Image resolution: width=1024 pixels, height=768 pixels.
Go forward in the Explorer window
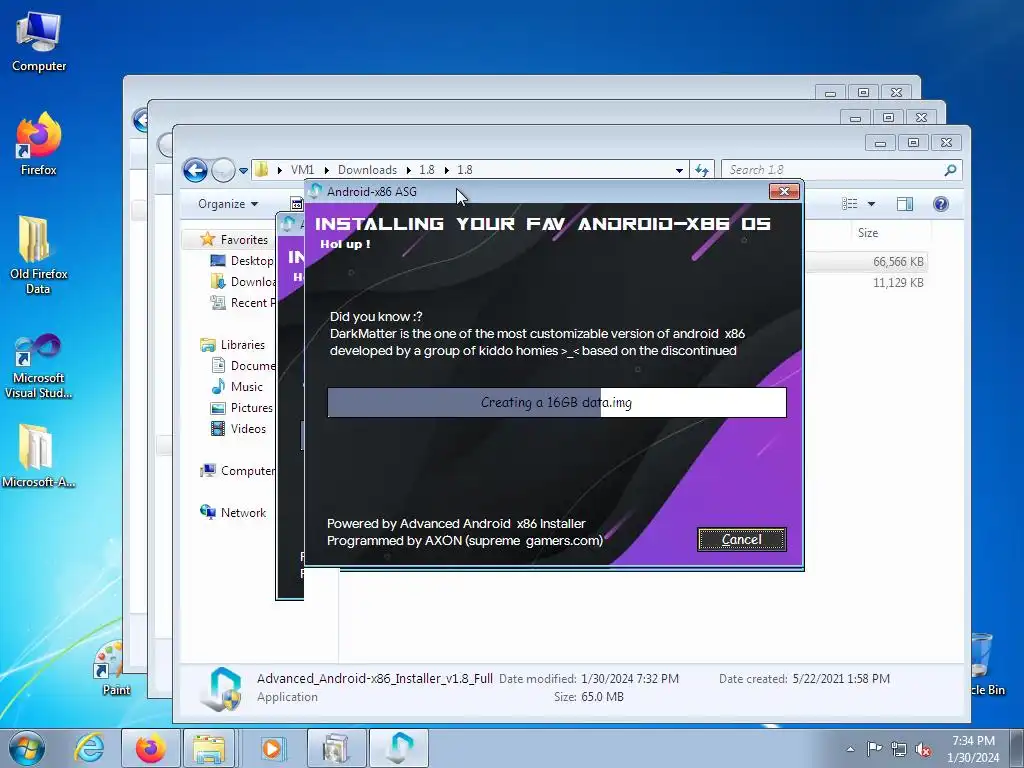(x=223, y=170)
